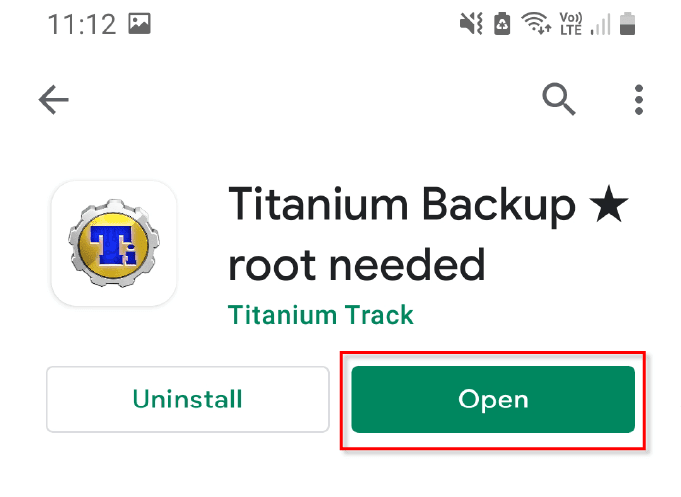Tap the VoLTE indicator in status bar
Image resolution: width=681 pixels, height=497 pixels.
click(x=571, y=23)
